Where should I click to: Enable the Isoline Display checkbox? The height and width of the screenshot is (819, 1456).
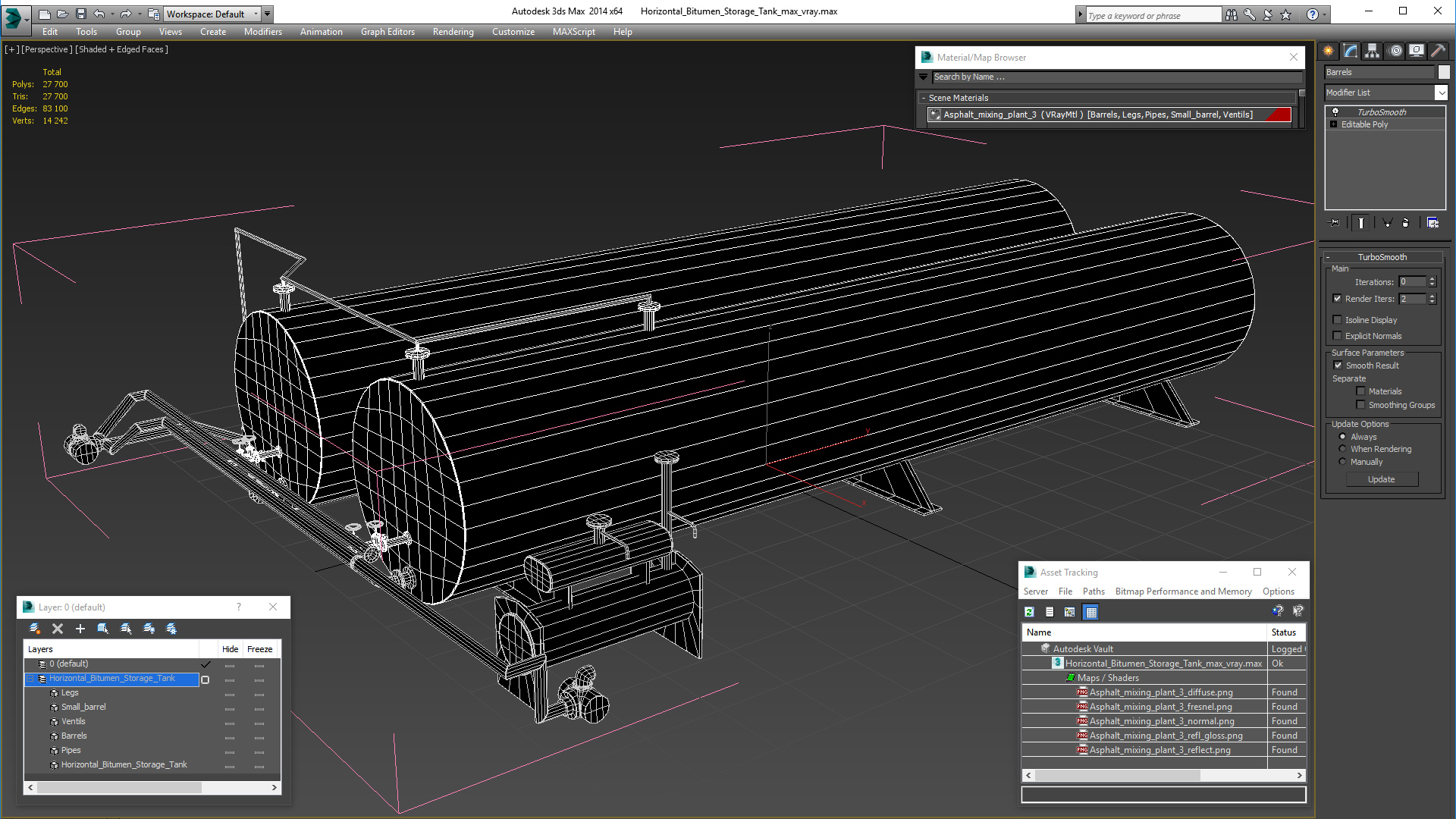pos(1338,320)
